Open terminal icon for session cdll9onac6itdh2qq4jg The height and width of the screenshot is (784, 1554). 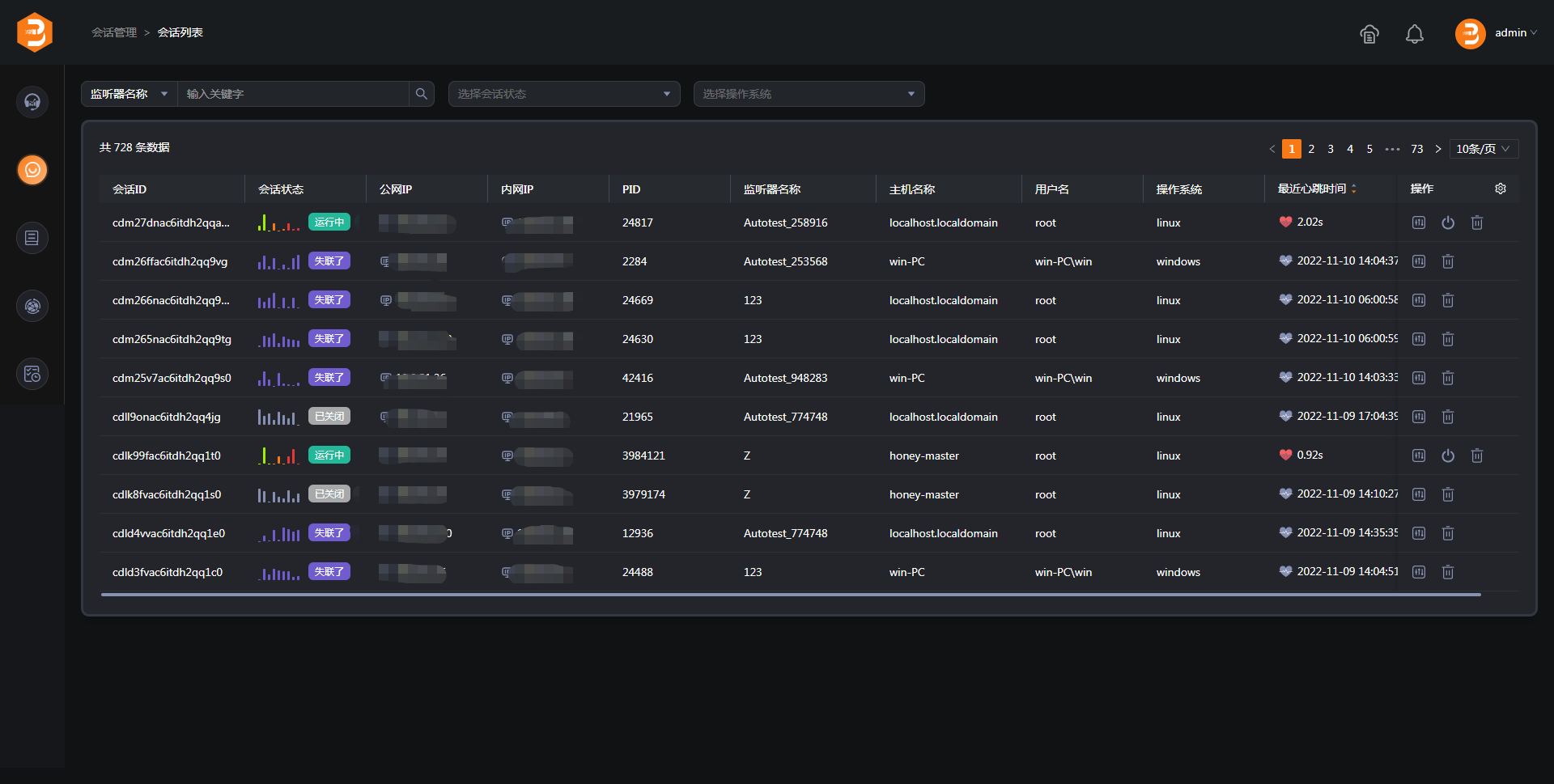1419,417
